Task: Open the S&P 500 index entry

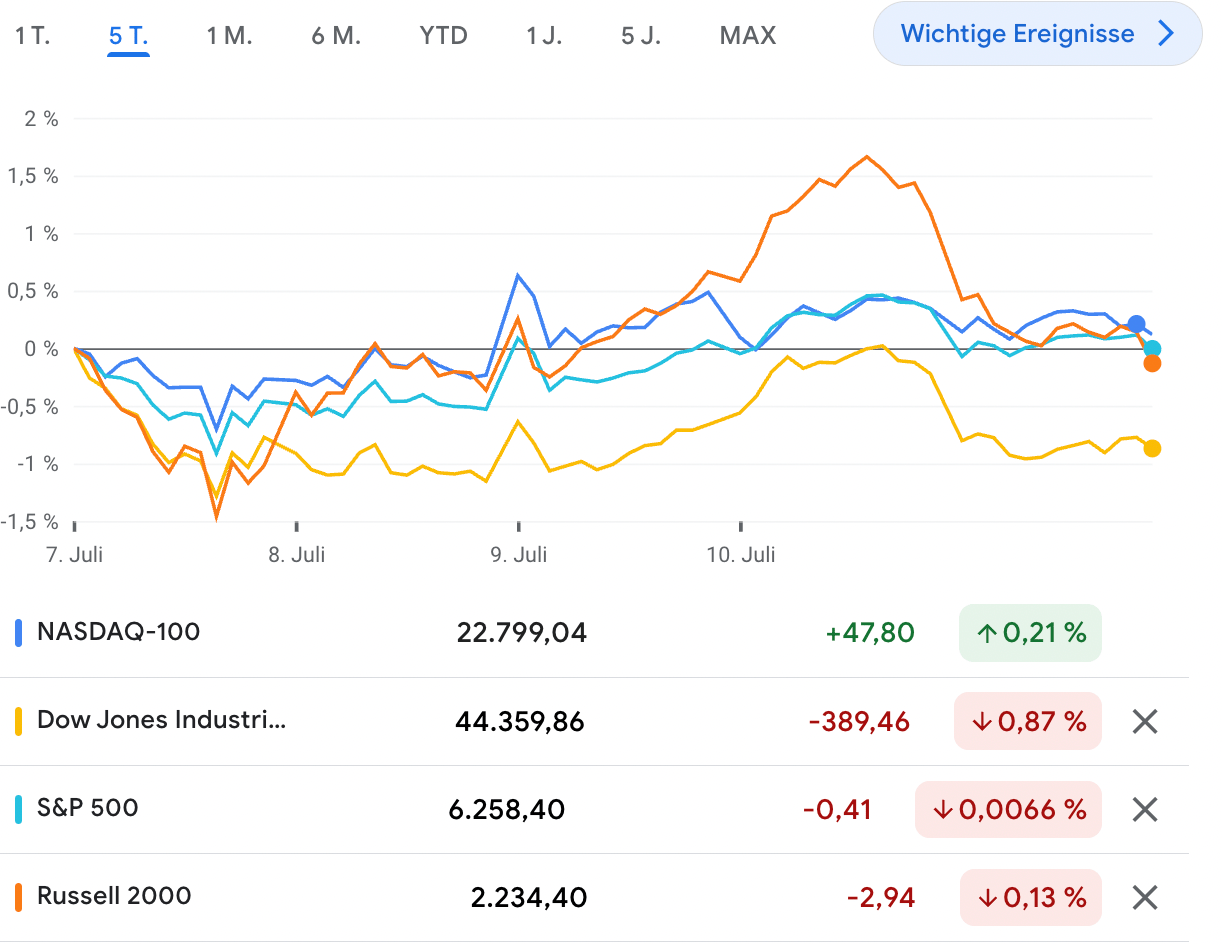Action: click(x=88, y=808)
